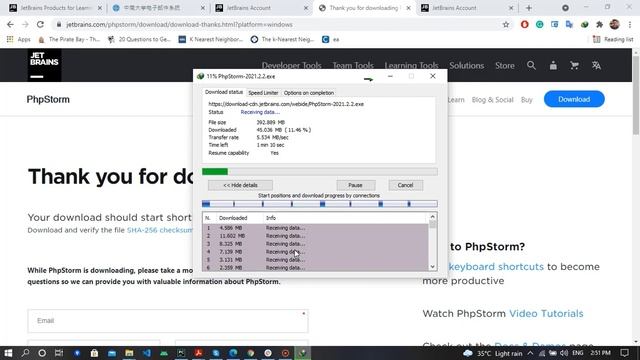Bookmark this page with the star icon
Image resolution: width=640 pixels, height=360 pixels.
506,24
